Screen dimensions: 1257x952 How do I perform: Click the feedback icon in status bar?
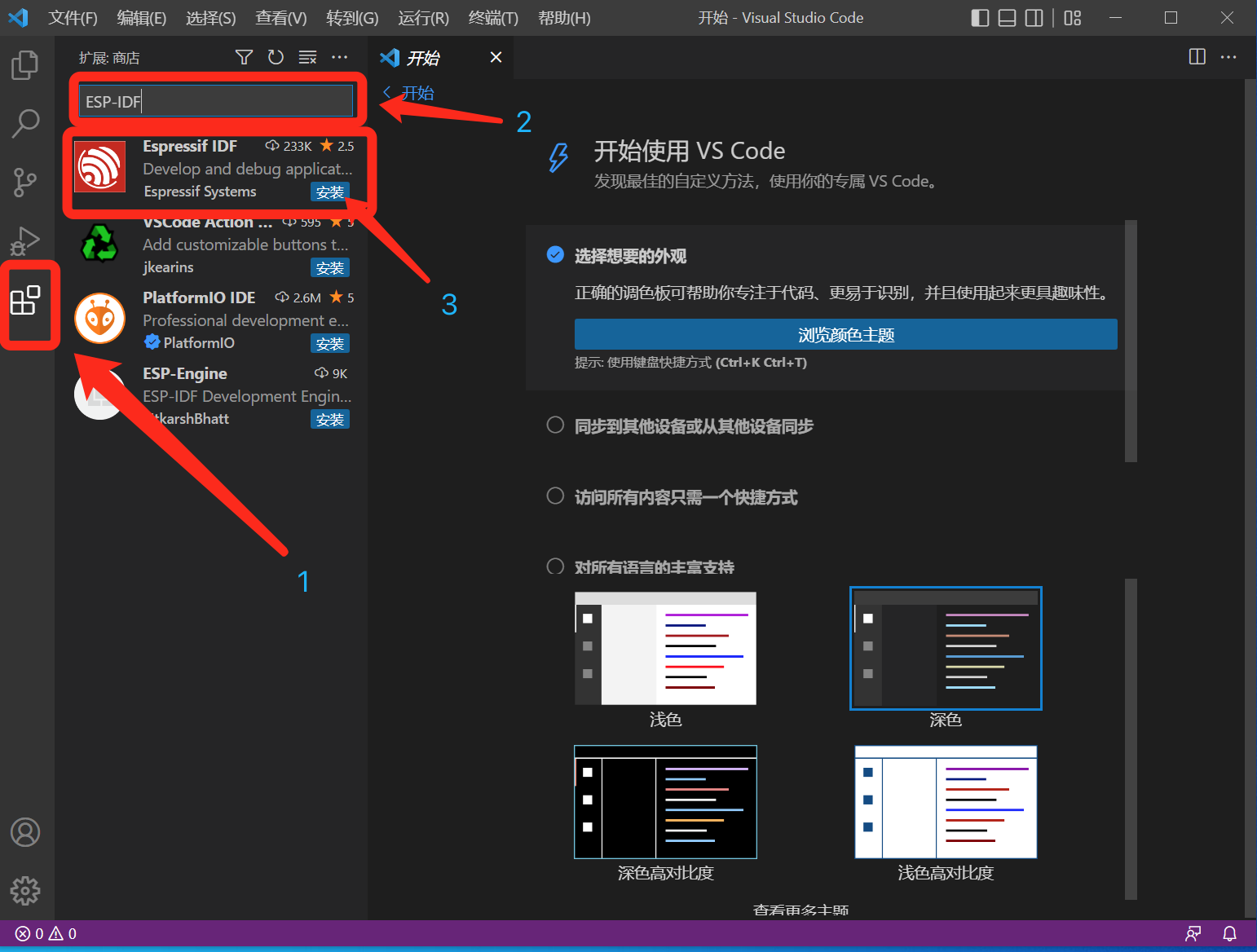pyautogui.click(x=1193, y=934)
